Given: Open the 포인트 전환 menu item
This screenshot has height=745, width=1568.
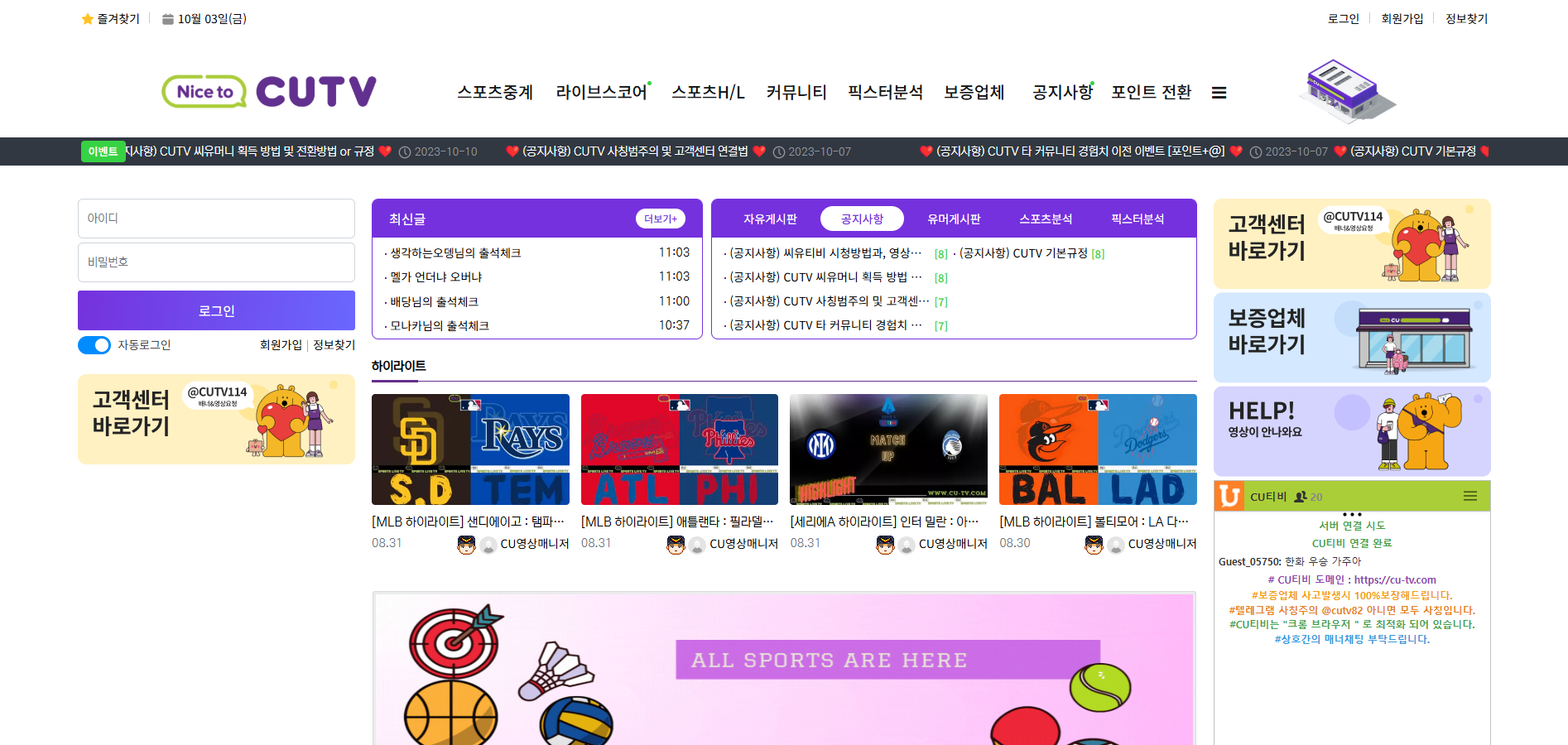Looking at the screenshot, I should pos(1151,92).
